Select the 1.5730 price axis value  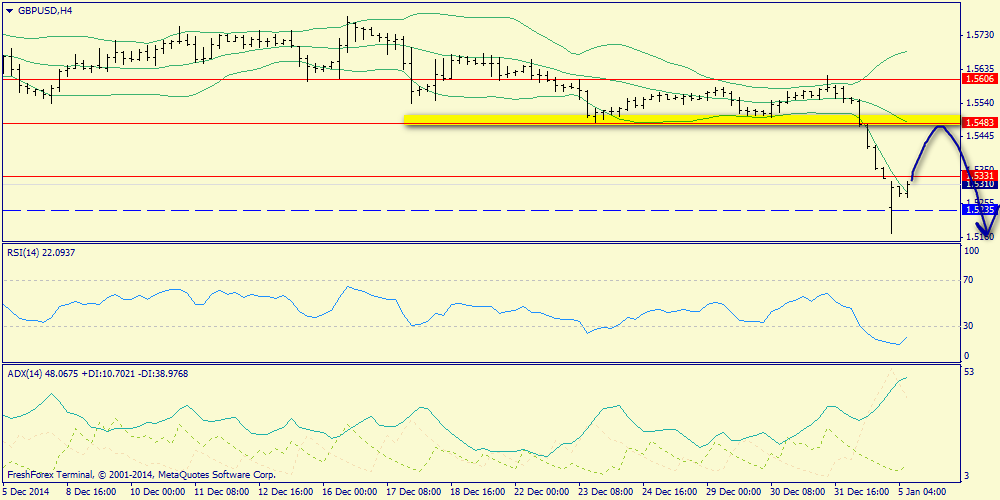point(980,34)
